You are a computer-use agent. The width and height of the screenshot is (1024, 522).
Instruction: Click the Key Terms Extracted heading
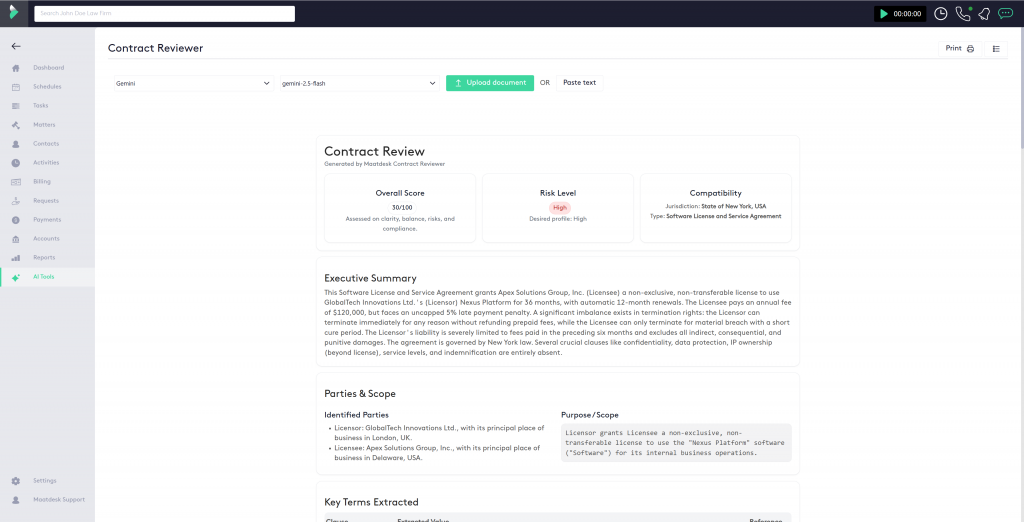pyautogui.click(x=371, y=502)
